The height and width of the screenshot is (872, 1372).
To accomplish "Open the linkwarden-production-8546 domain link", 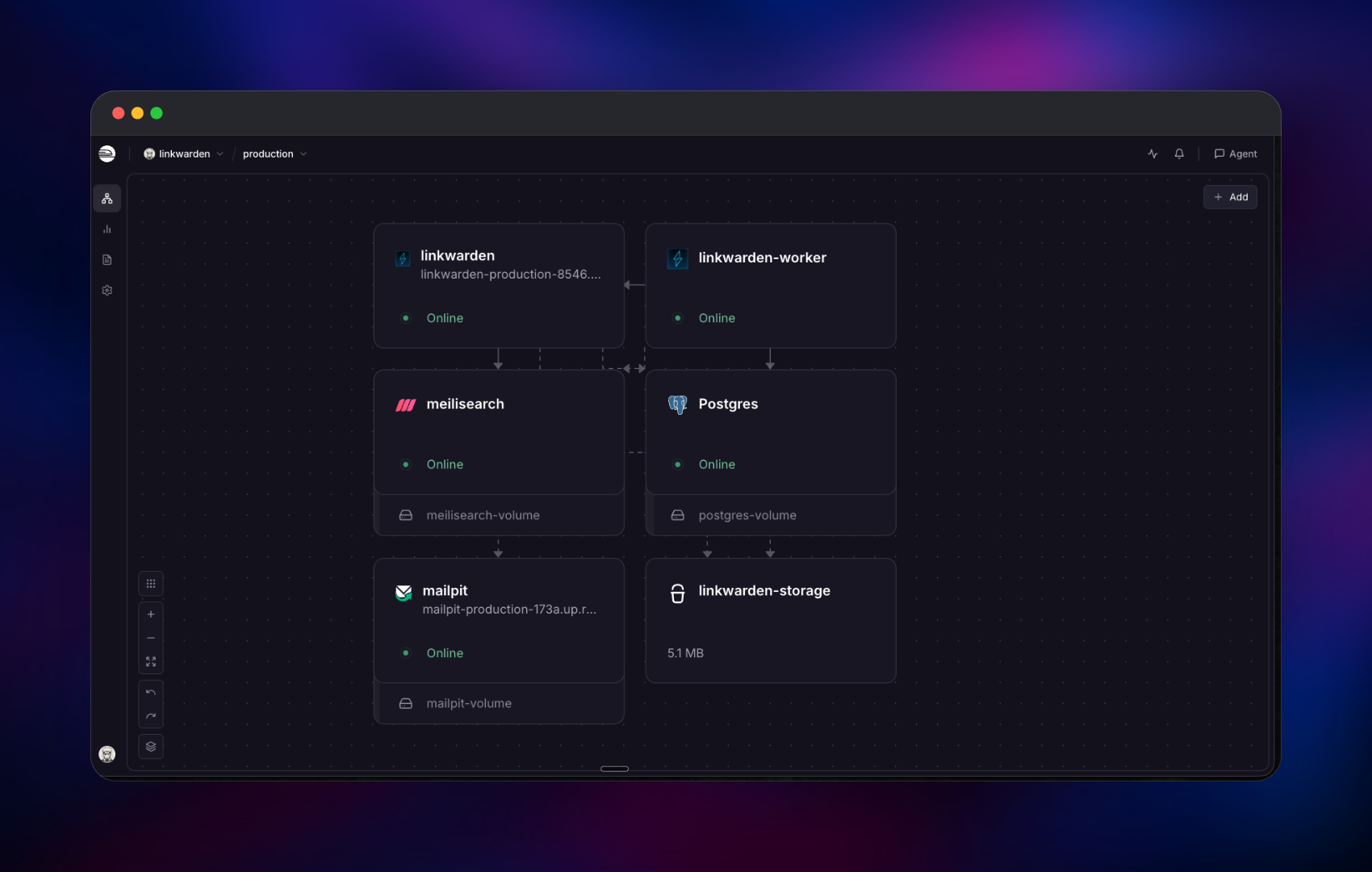I will click(511, 275).
